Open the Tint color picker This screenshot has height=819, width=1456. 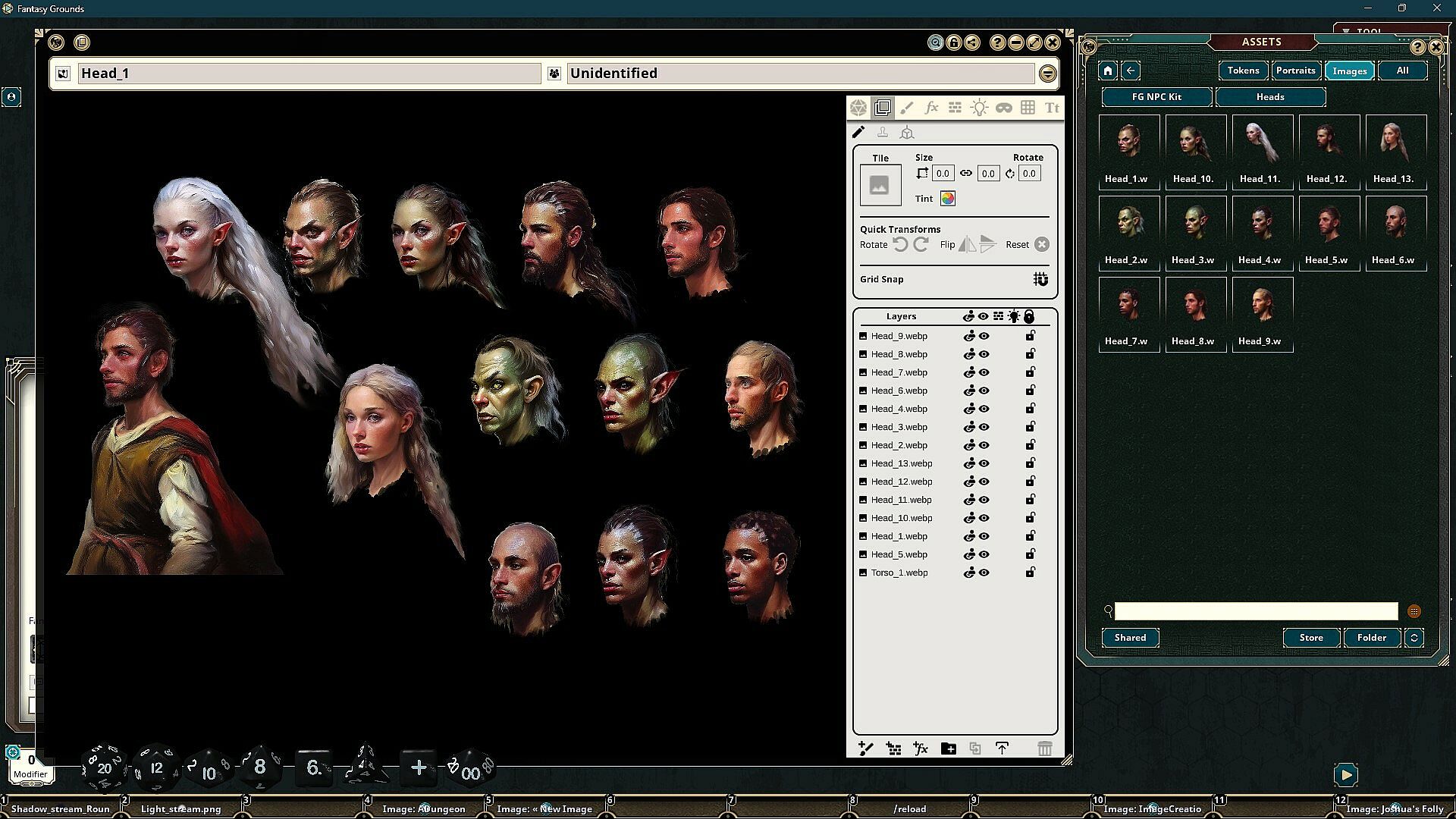947,199
